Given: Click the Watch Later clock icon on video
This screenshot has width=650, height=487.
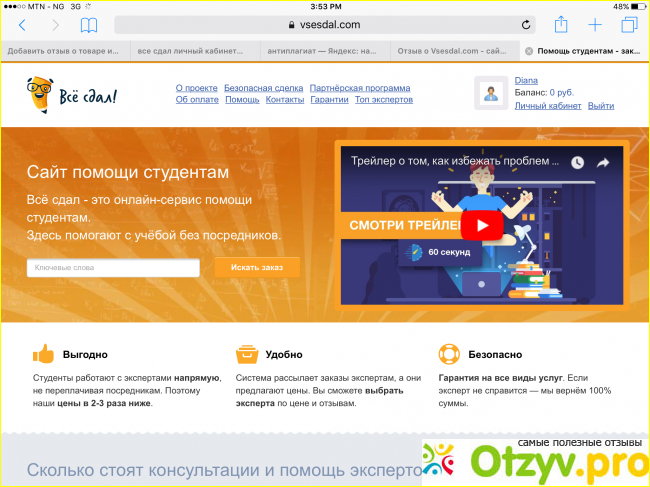Looking at the screenshot, I should 577,162.
